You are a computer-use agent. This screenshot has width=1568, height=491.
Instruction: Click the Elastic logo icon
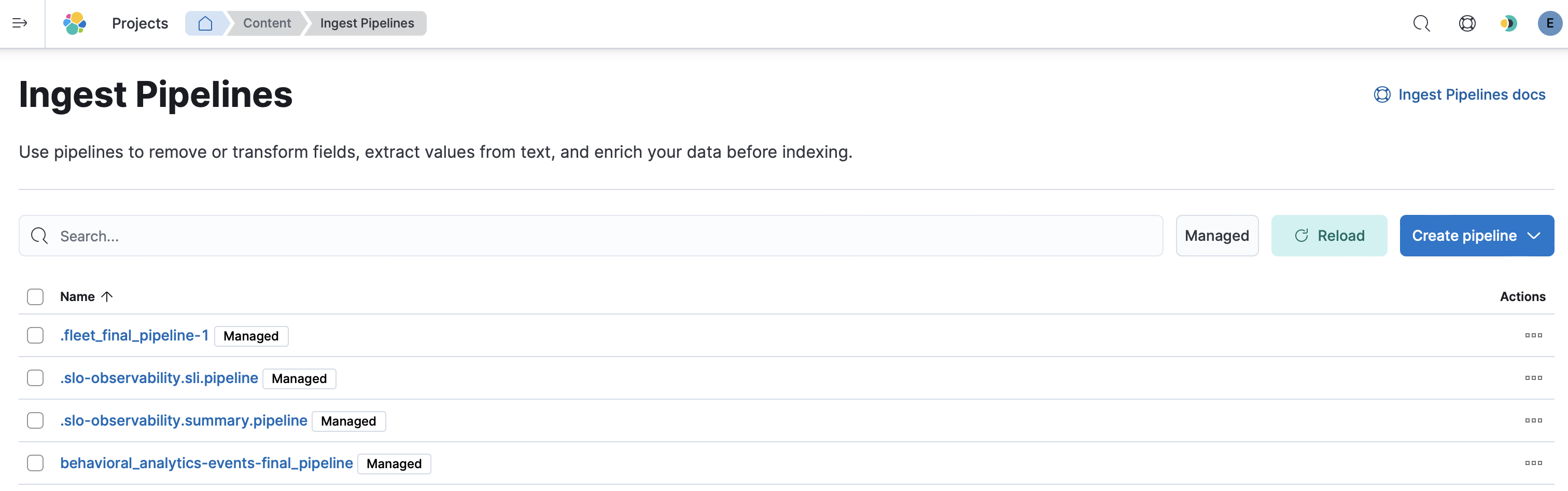[x=74, y=23]
